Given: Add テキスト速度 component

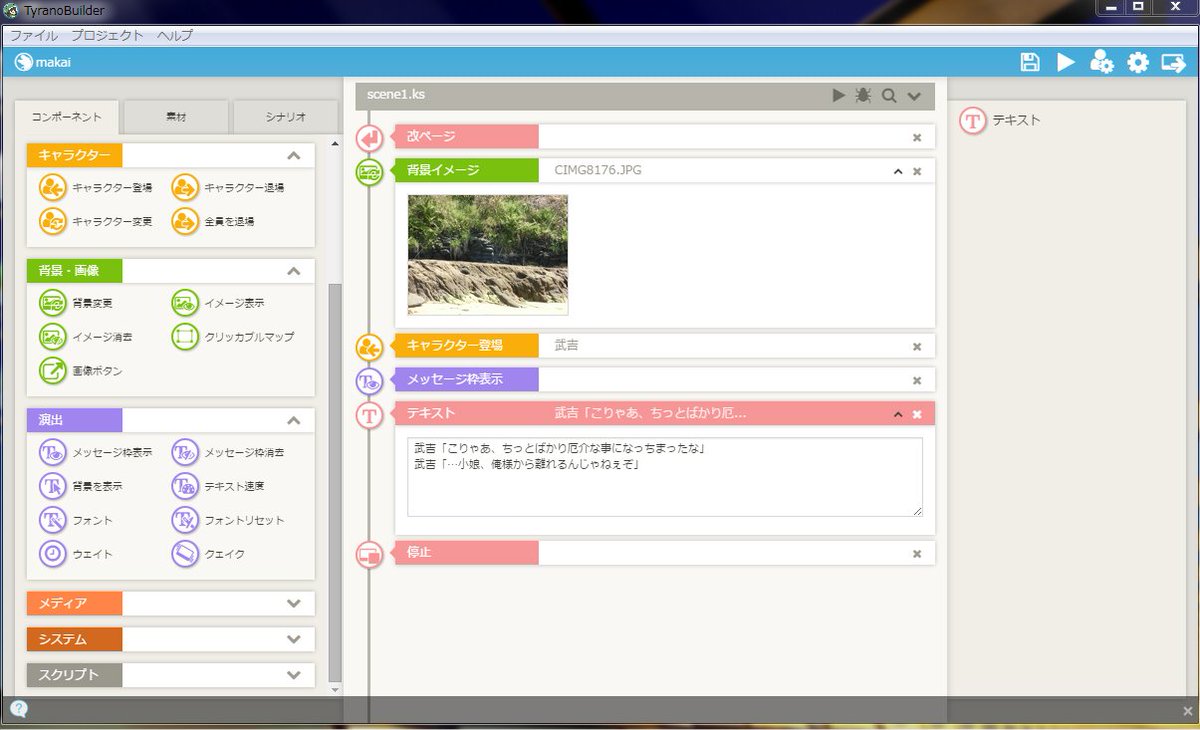Looking at the screenshot, I should (218, 487).
